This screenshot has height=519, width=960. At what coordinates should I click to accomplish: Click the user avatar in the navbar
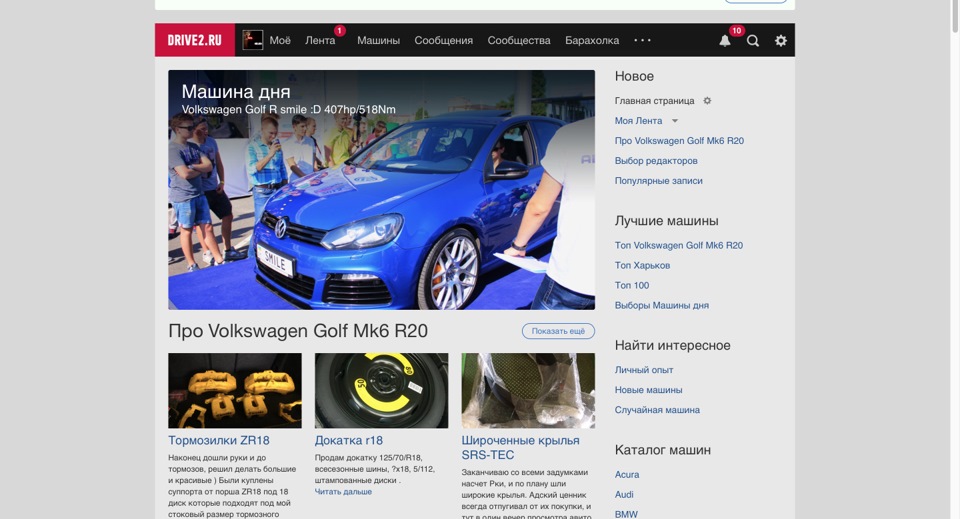tap(253, 40)
